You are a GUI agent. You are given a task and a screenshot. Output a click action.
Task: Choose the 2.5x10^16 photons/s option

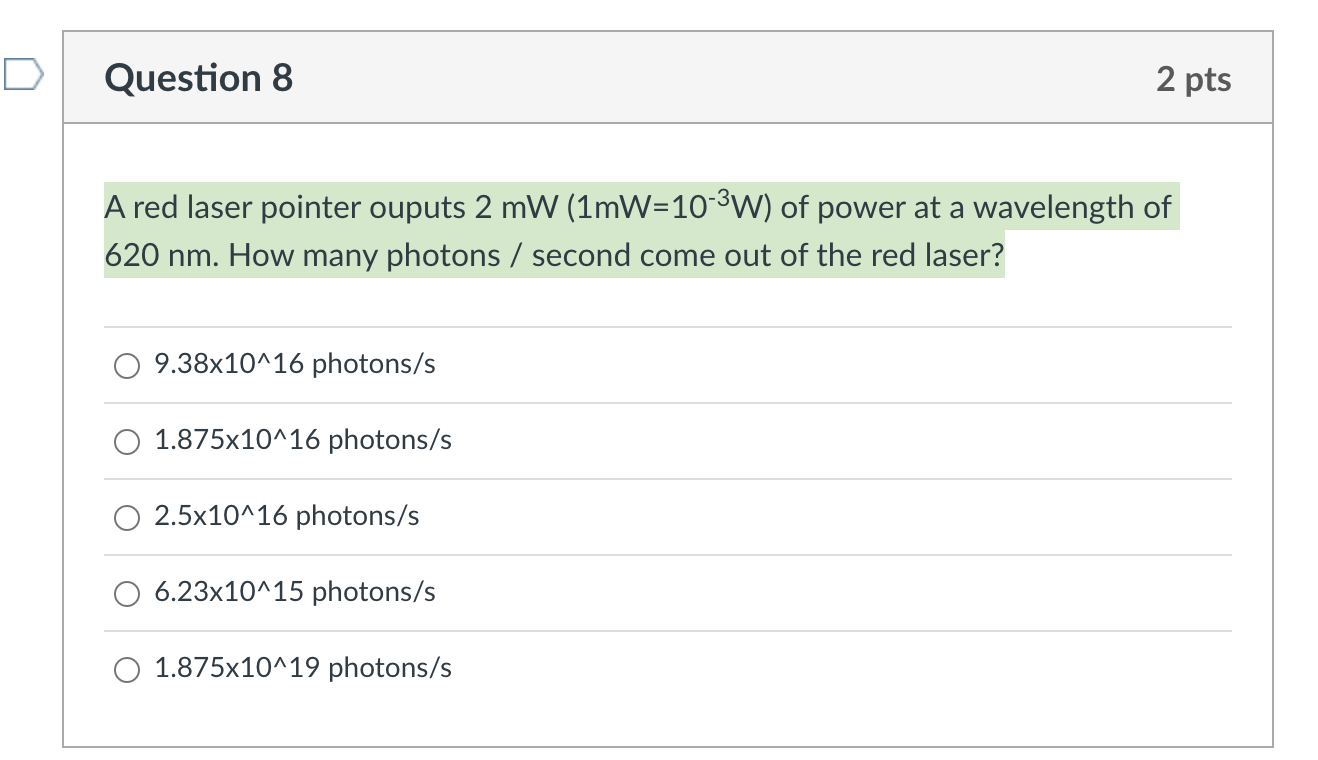pos(126,517)
